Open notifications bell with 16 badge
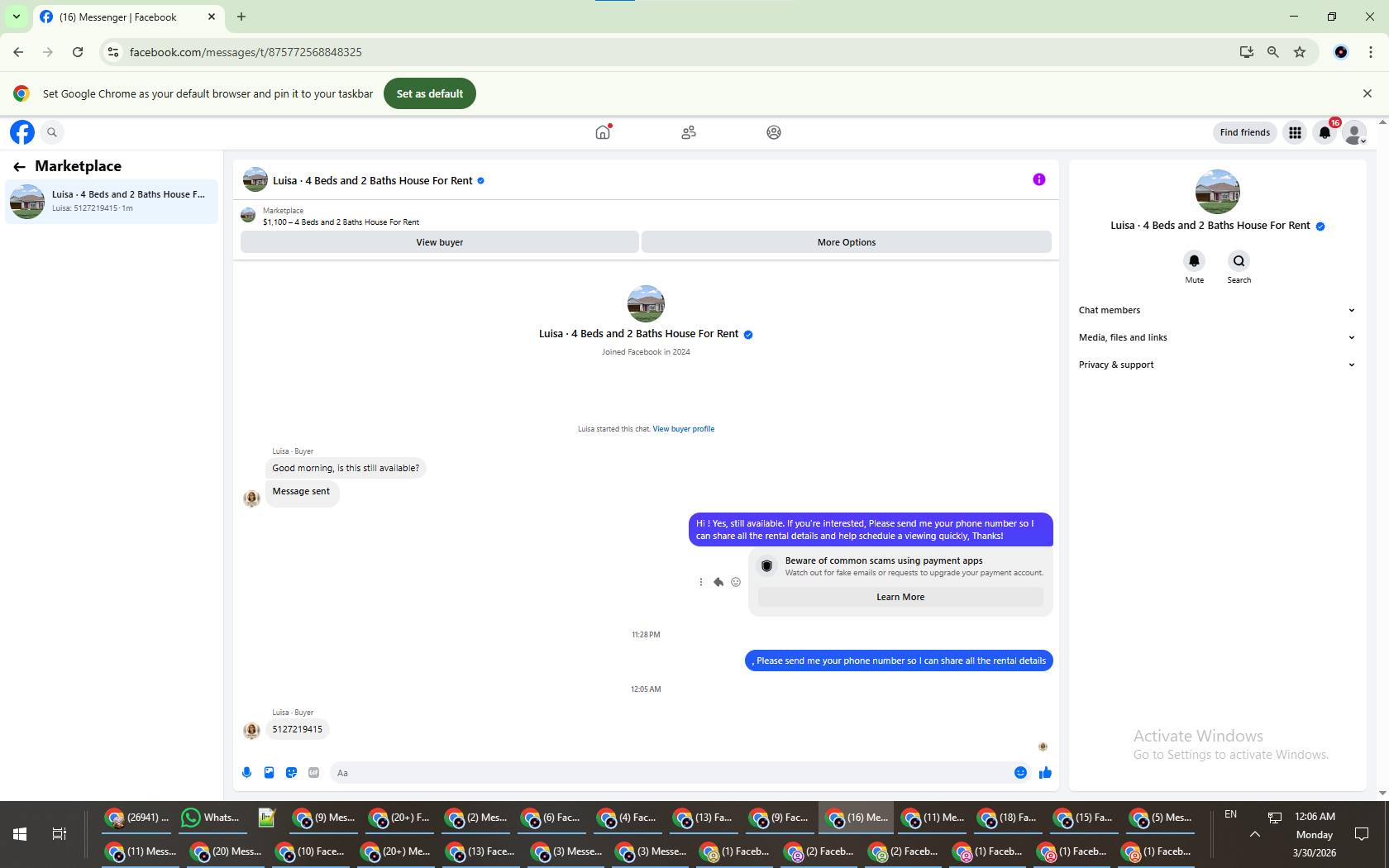Image resolution: width=1389 pixels, height=868 pixels. click(1325, 132)
